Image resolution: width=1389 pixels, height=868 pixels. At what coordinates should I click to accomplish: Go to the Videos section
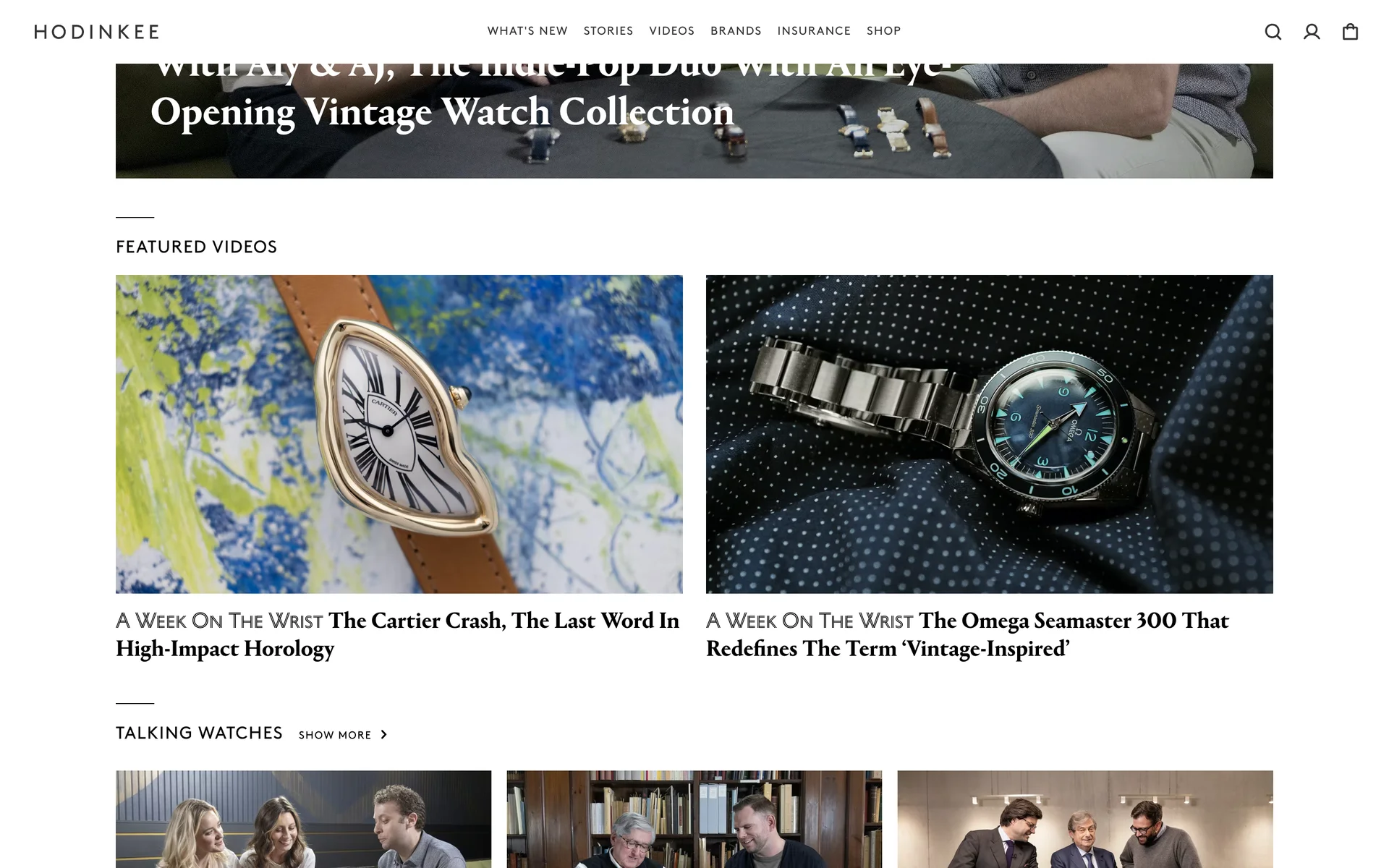click(x=671, y=31)
